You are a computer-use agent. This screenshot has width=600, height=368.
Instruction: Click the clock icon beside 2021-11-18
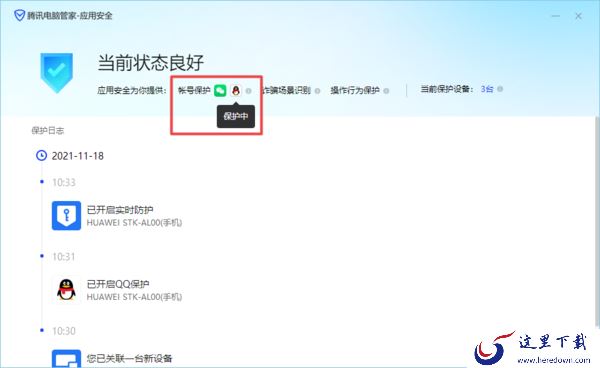click(x=41, y=156)
